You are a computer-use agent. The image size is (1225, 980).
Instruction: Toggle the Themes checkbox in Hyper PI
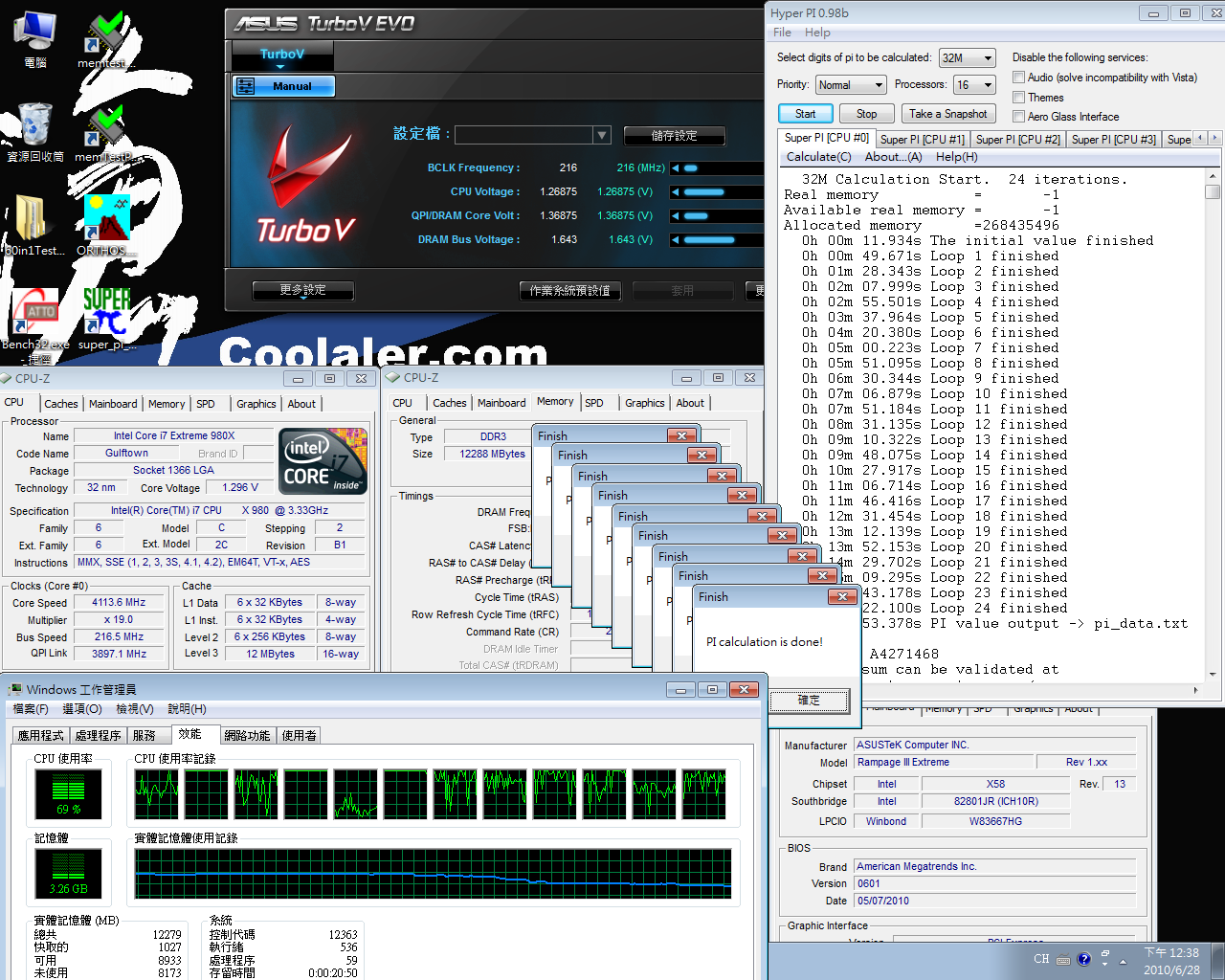point(1018,98)
